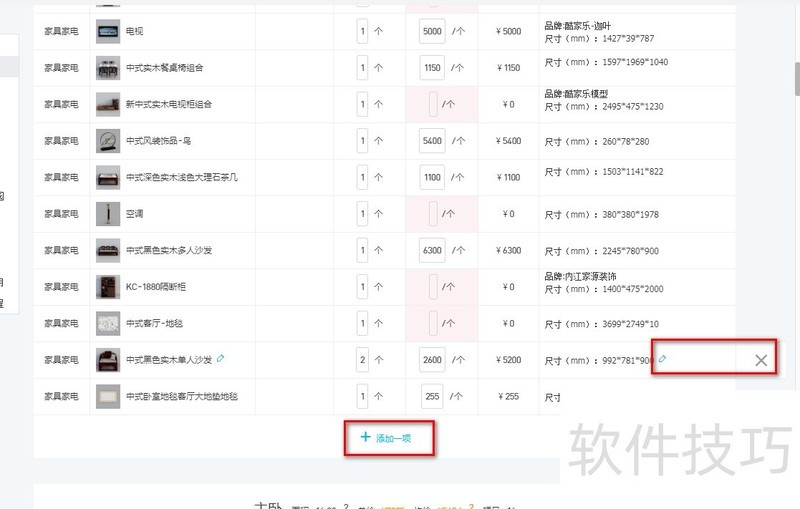Open the 中式深色实木浅色大理石茶几 thumbnail
800x509 pixels.
pos(108,177)
